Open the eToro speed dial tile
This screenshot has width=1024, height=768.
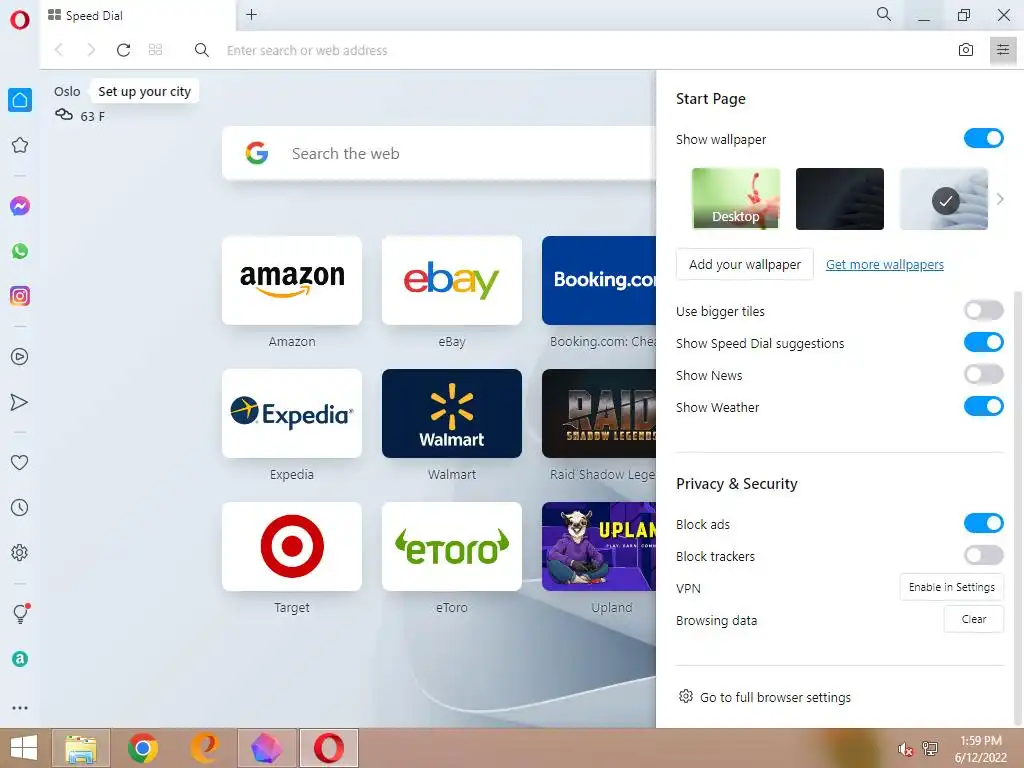(x=452, y=547)
